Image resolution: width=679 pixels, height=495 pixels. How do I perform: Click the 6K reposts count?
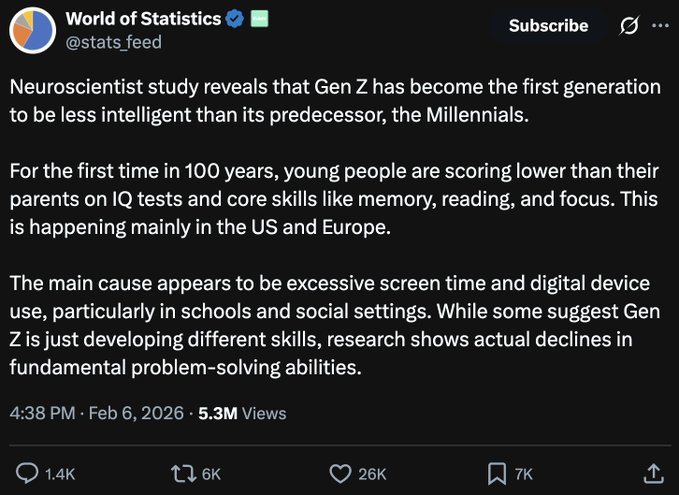(212, 472)
